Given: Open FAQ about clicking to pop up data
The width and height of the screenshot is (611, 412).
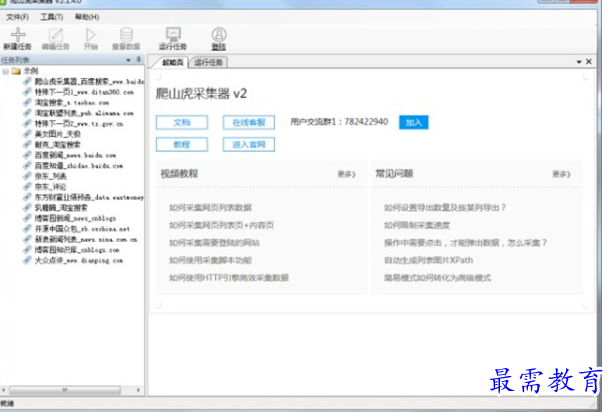Looking at the screenshot, I should coord(465,243).
